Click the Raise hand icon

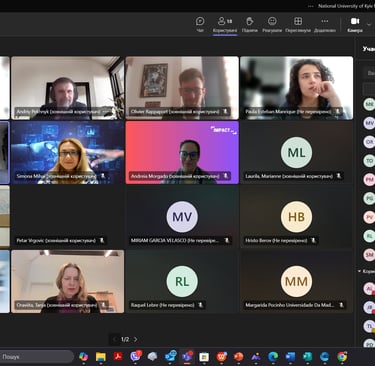pyautogui.click(x=250, y=25)
